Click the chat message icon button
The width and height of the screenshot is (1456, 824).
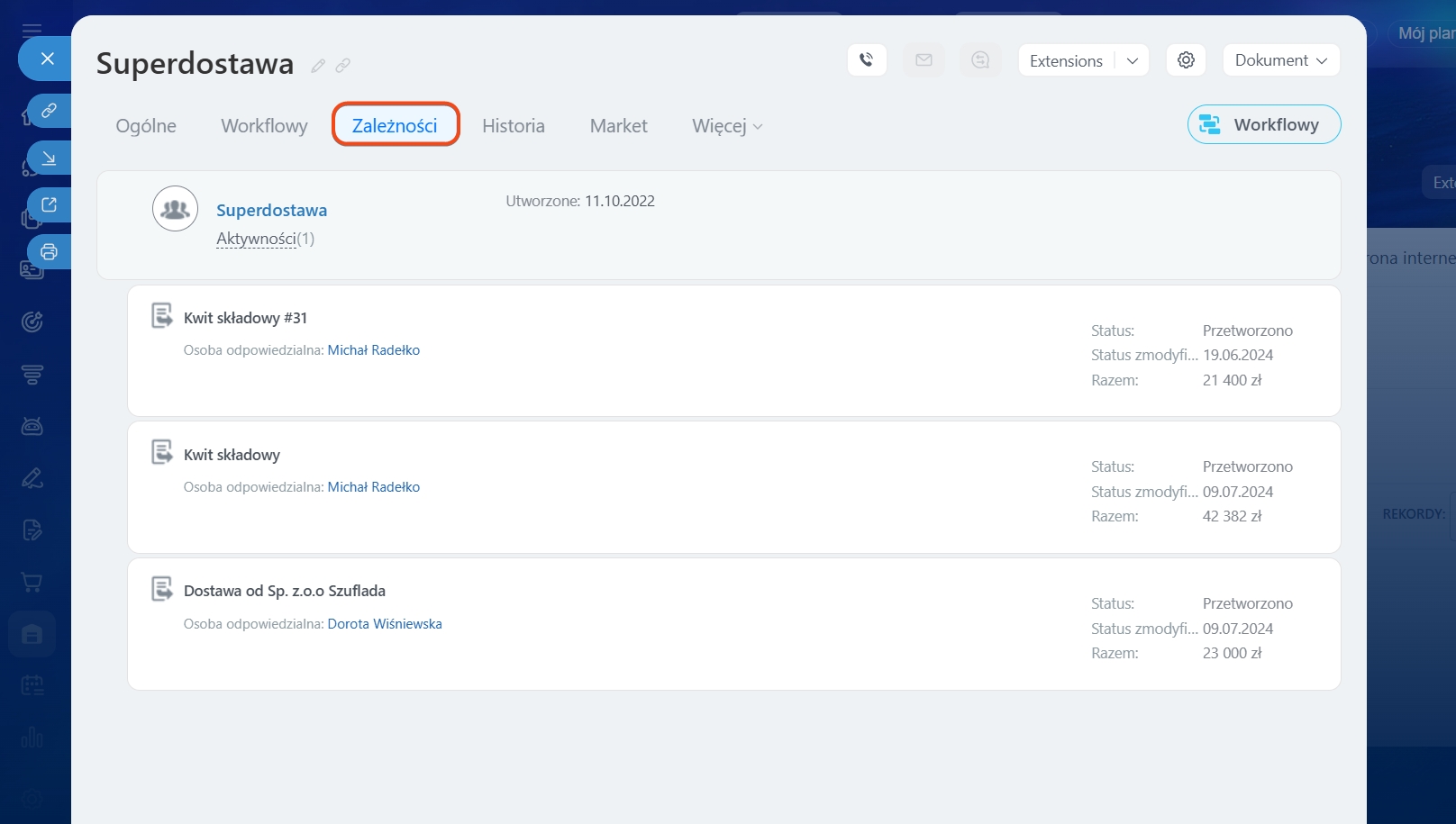click(x=980, y=60)
